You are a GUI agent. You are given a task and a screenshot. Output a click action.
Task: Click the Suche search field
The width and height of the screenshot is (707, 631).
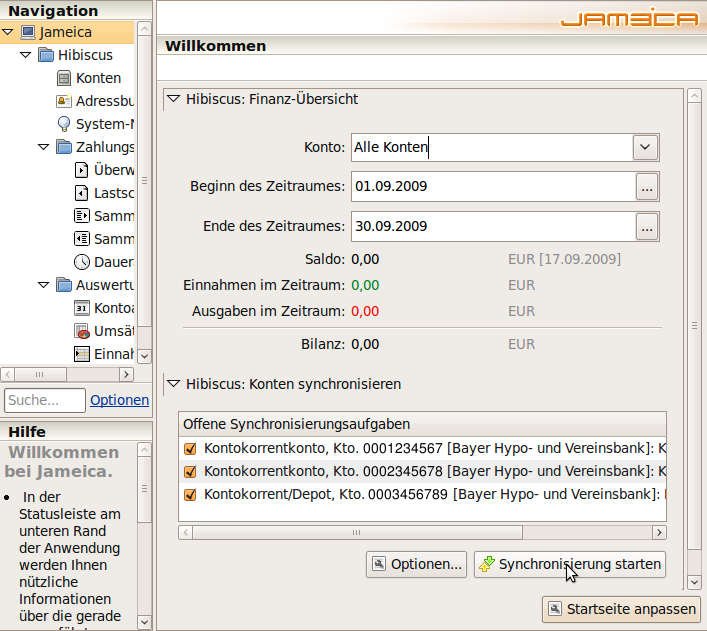click(x=45, y=400)
